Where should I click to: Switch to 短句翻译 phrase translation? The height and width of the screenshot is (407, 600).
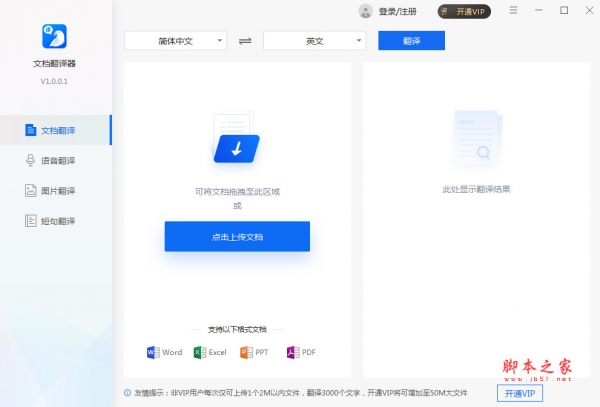56,221
